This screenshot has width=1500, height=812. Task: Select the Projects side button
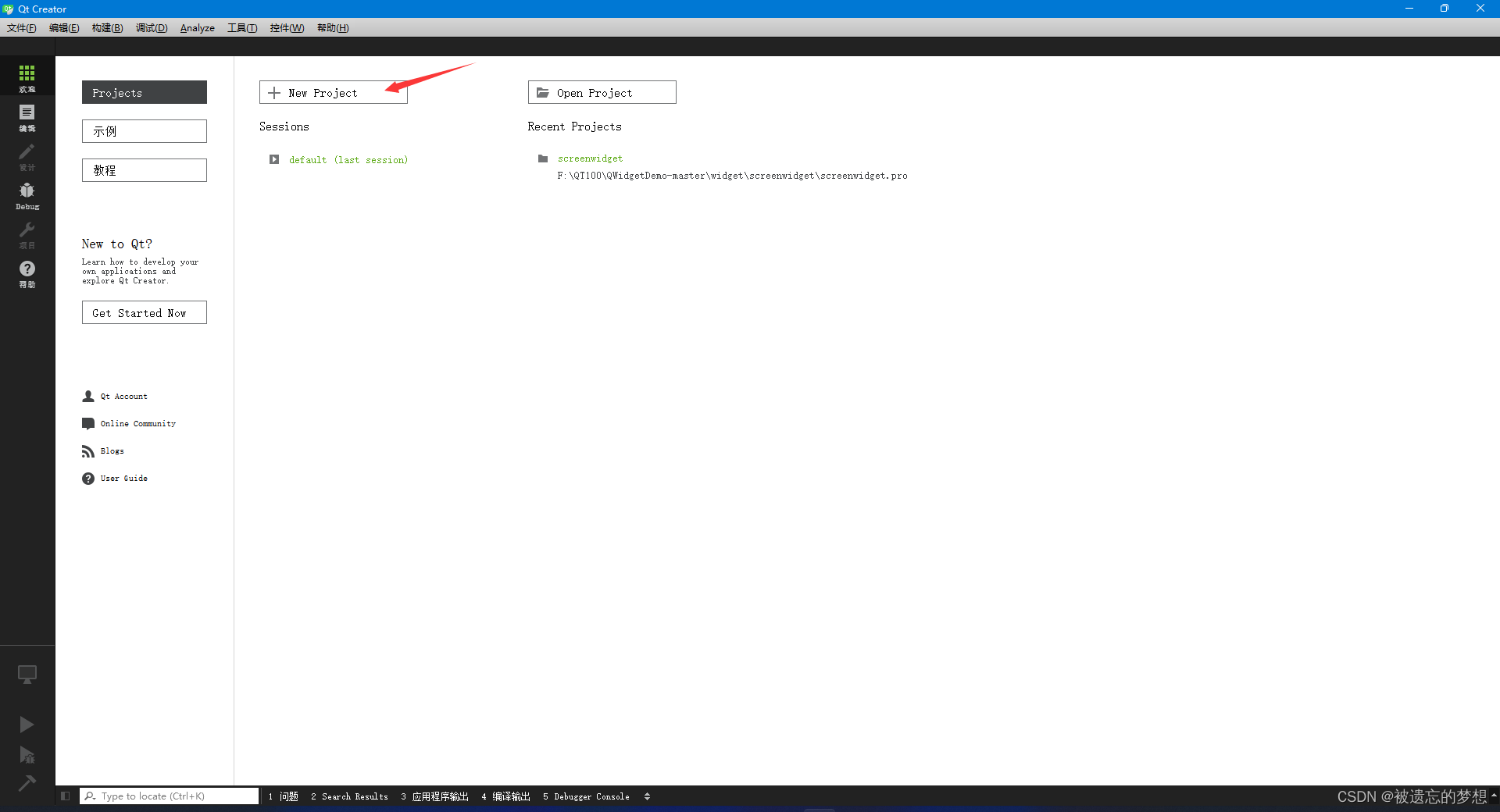click(145, 92)
